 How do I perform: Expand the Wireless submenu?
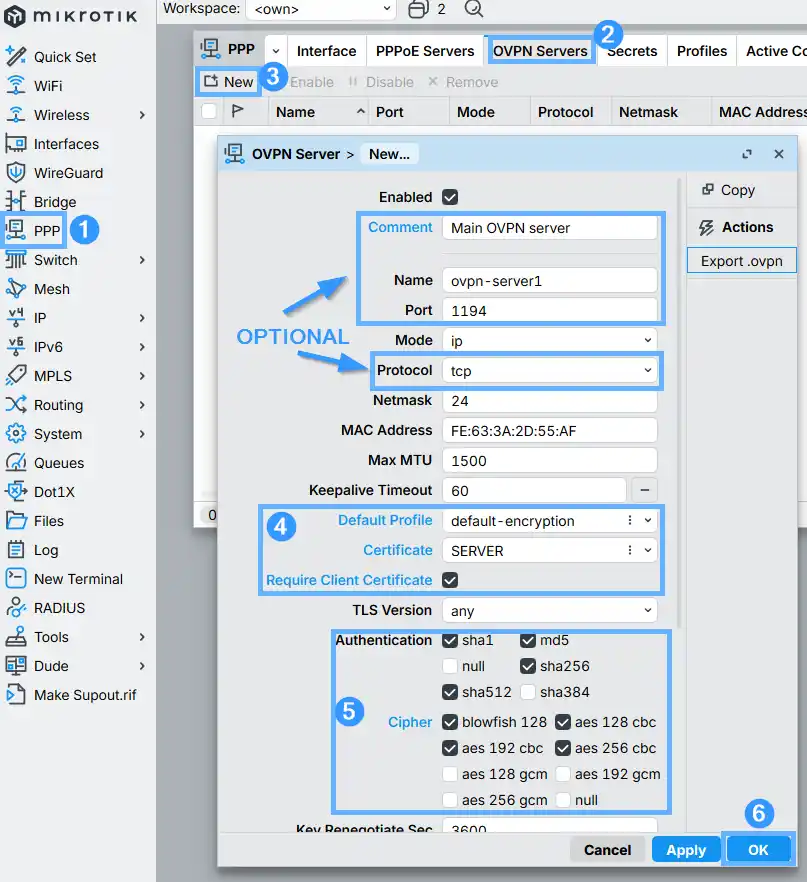[142, 115]
